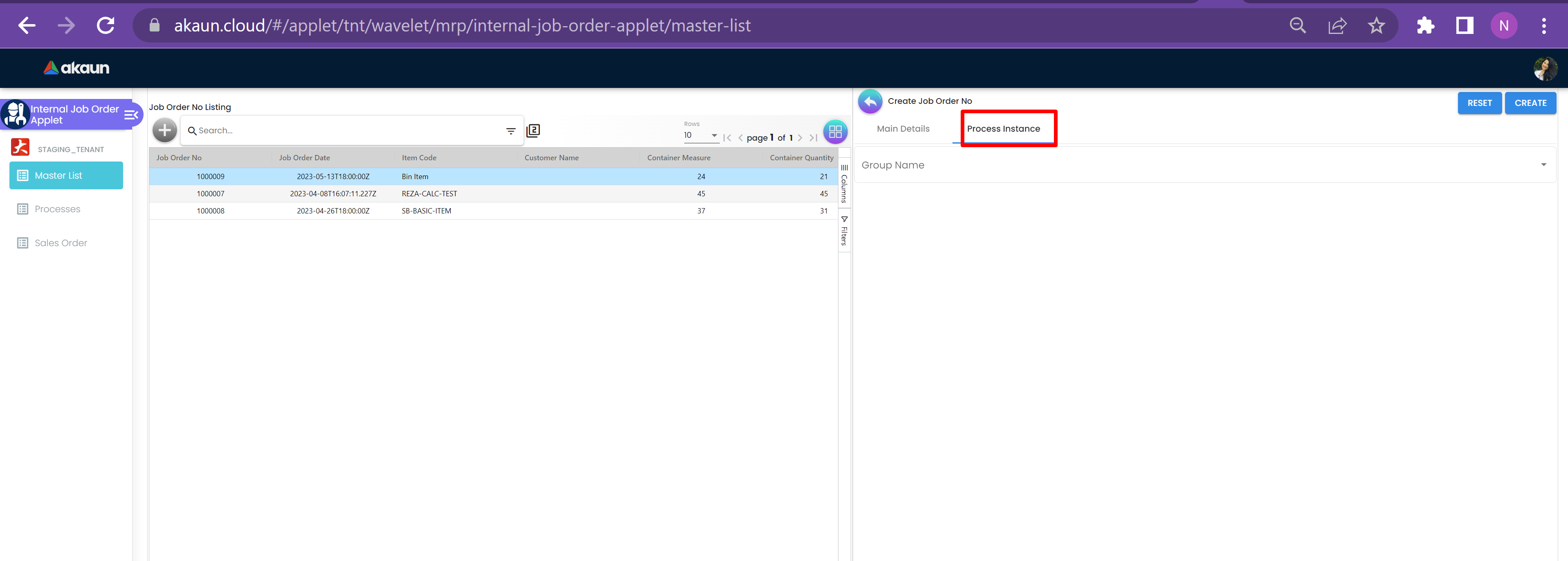Open the grid view applet switcher icon
This screenshot has width=1568, height=561.
[835, 131]
